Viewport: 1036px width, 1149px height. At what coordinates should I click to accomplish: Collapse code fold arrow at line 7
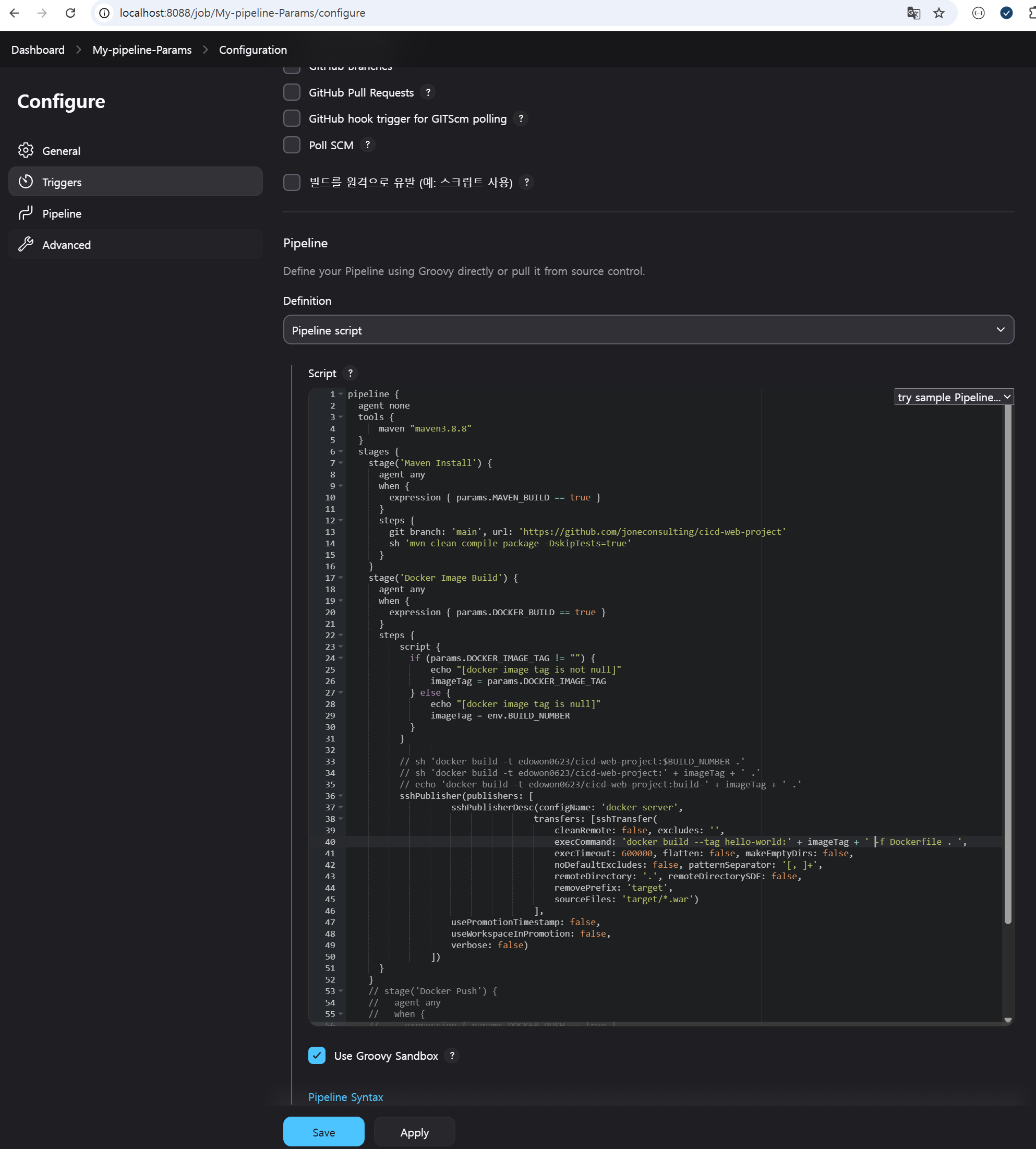tap(341, 463)
